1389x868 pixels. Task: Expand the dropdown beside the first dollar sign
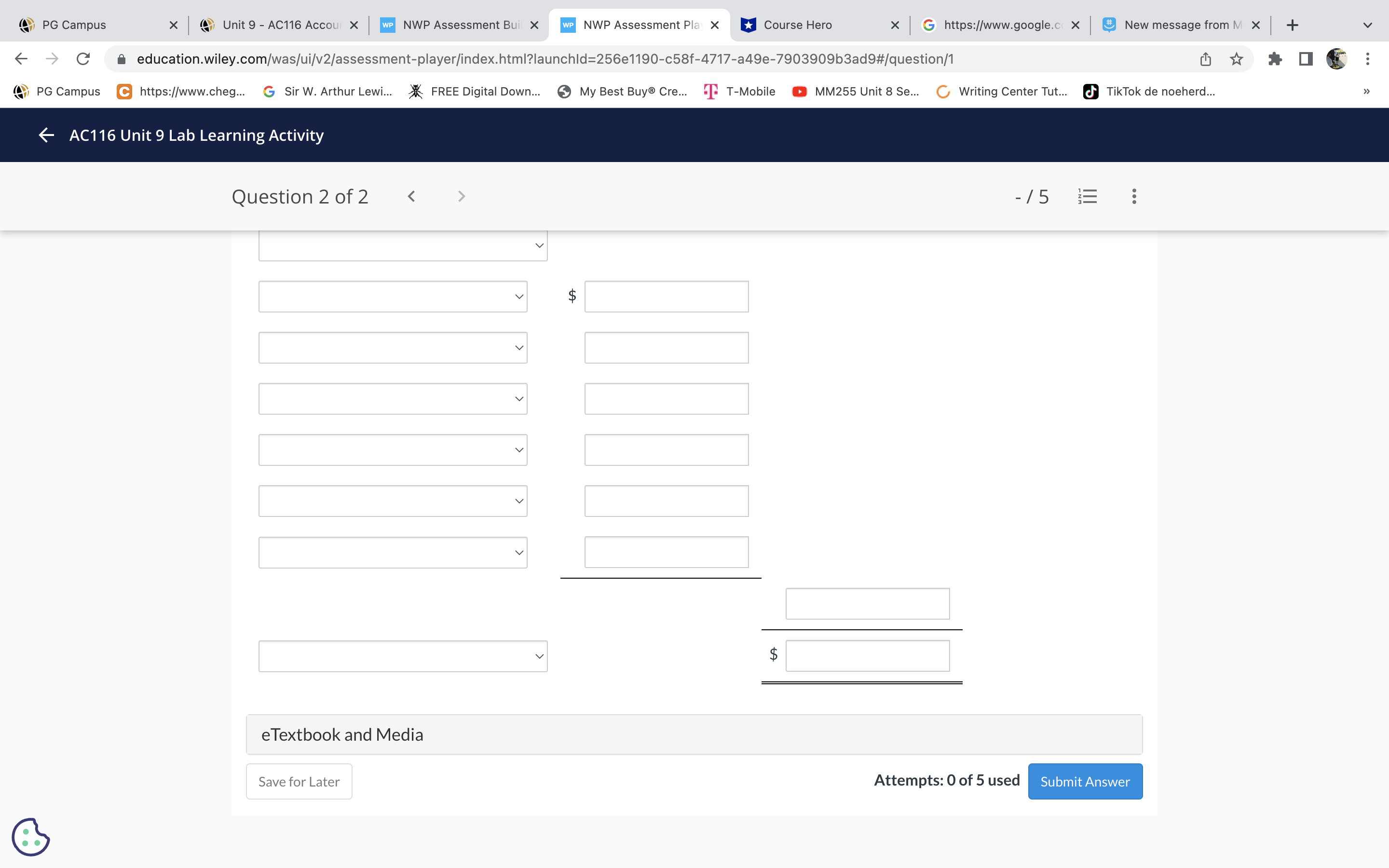[x=392, y=296]
